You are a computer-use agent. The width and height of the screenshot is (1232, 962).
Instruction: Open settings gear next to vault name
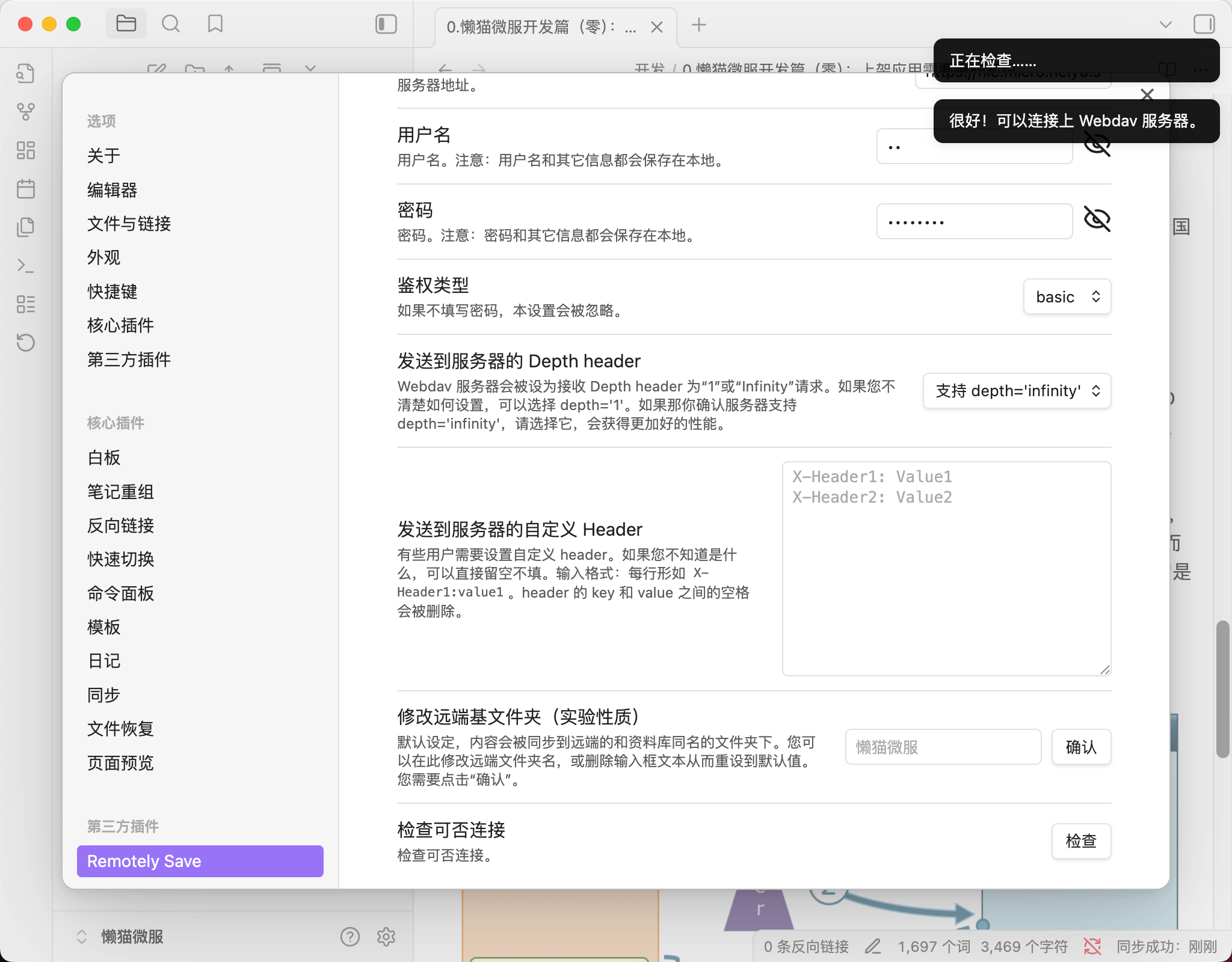click(x=386, y=936)
